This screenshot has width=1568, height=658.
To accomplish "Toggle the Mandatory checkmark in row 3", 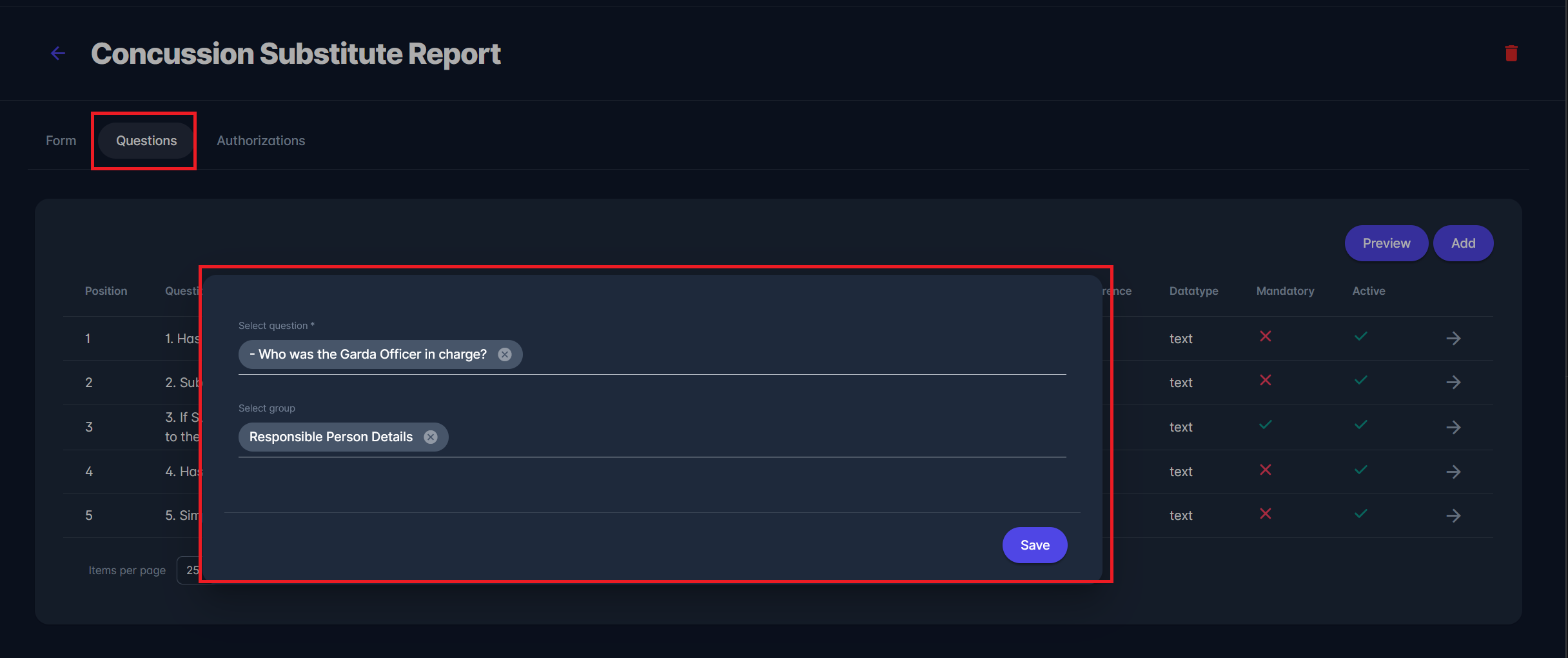I will tap(1266, 424).
